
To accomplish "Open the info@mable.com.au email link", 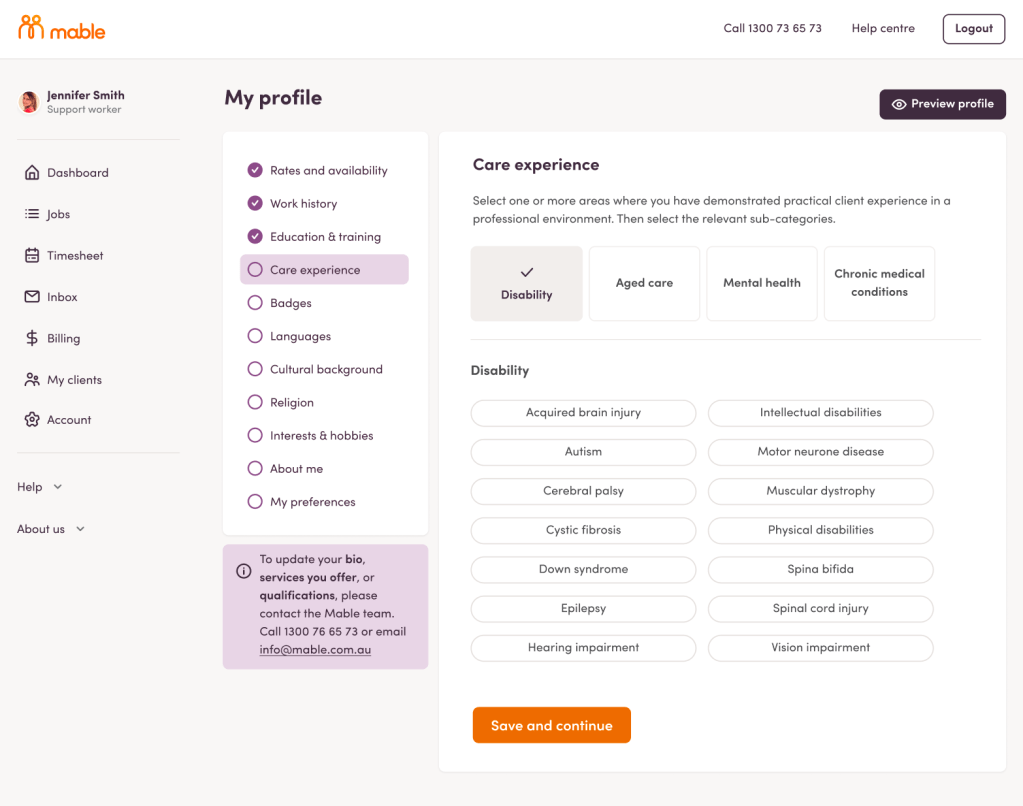I will [x=315, y=650].
